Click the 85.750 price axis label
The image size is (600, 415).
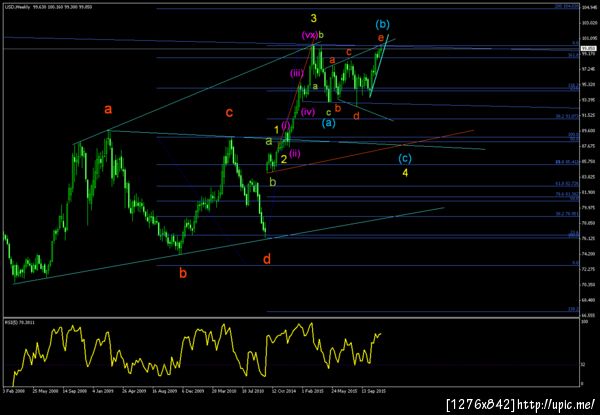click(587, 161)
